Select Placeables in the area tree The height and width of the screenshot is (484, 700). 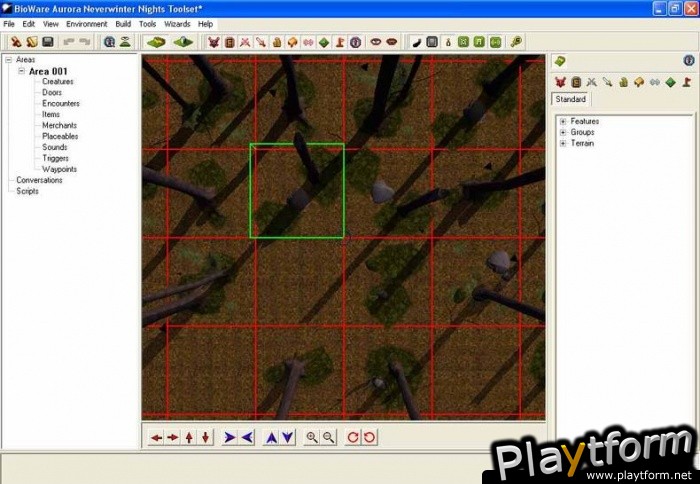(60, 136)
